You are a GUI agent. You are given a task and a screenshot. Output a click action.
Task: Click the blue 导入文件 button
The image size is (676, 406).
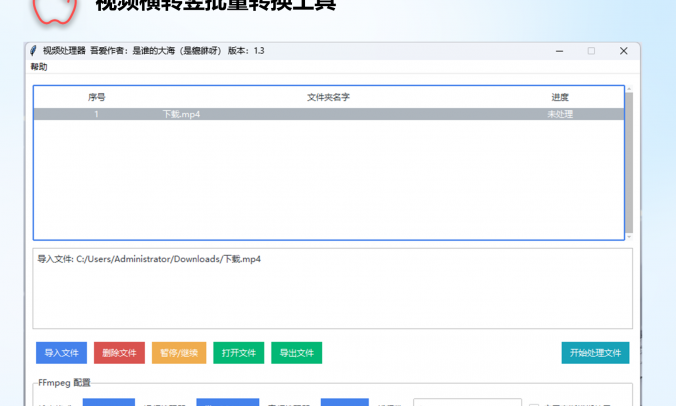(x=61, y=353)
